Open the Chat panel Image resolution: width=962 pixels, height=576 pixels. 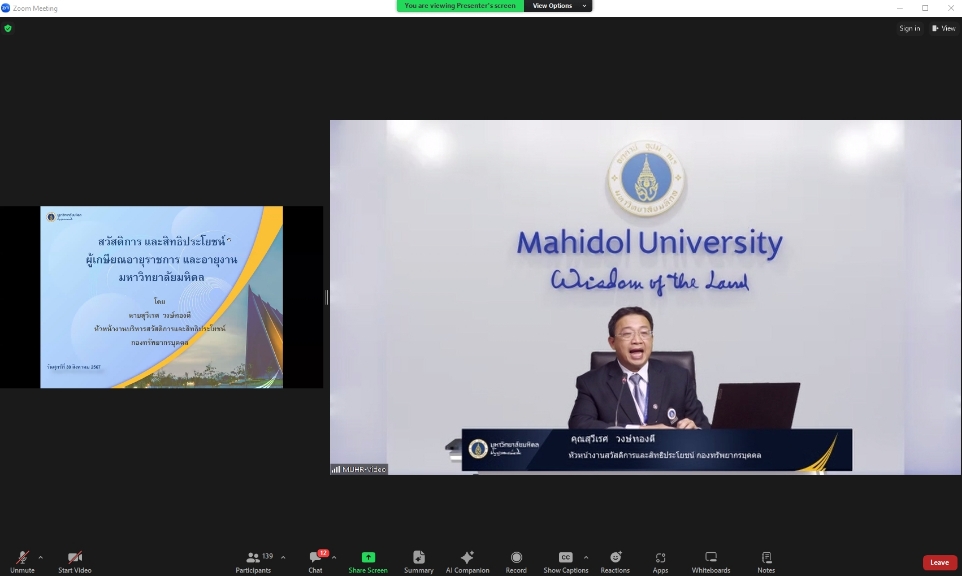[315, 561]
